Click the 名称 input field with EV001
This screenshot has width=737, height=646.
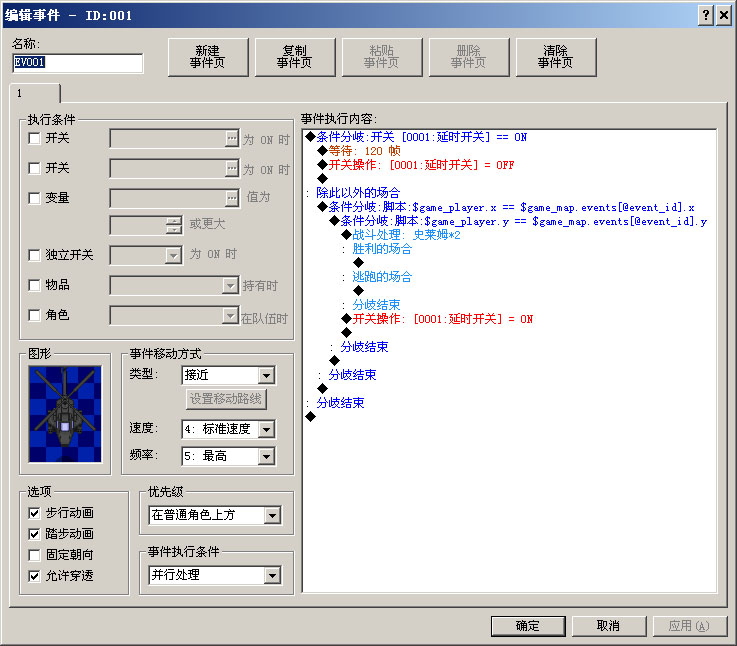tap(78, 63)
